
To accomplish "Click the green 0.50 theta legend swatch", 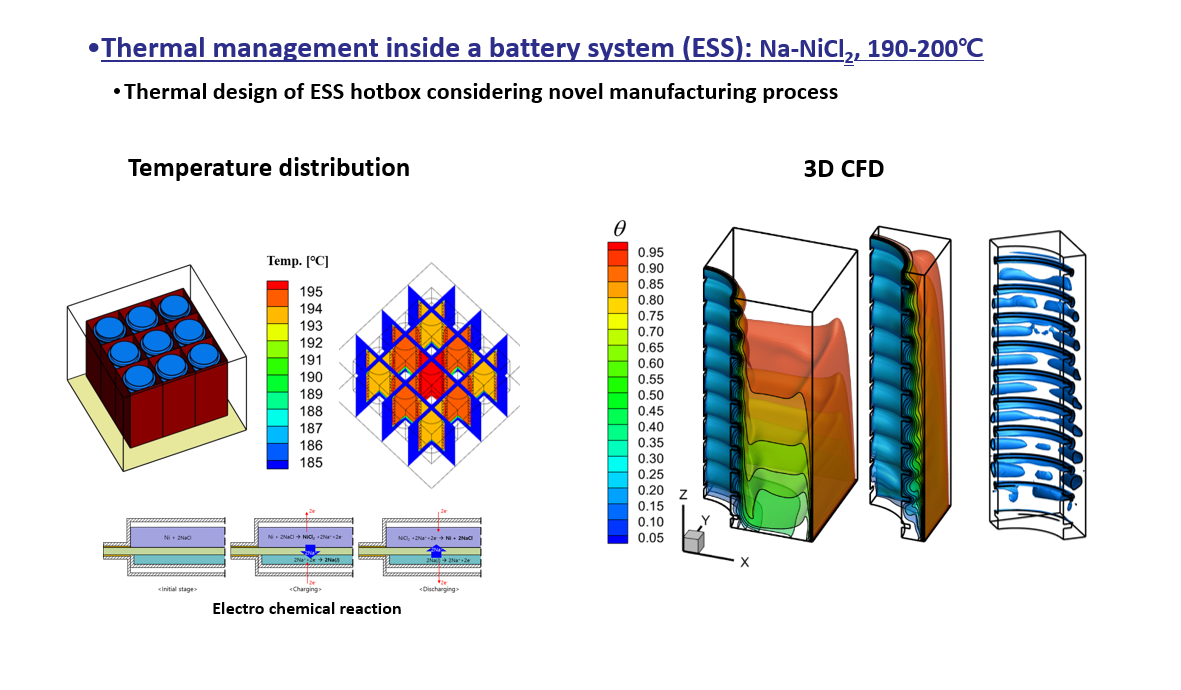I will pos(619,394).
